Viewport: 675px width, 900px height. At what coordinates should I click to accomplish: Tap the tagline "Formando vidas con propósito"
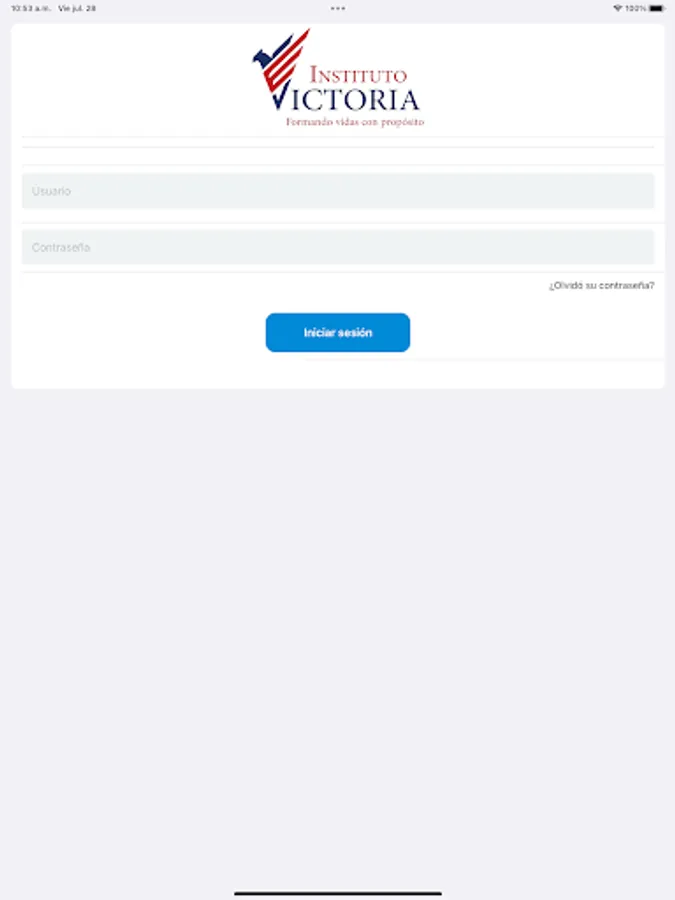[x=355, y=122]
